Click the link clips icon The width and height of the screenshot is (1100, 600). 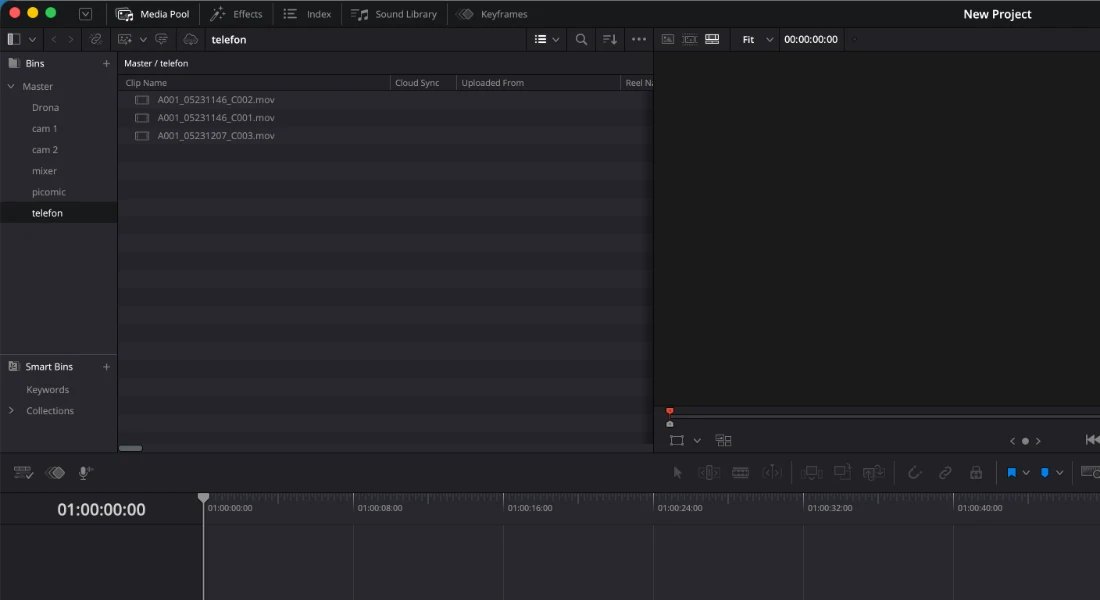click(95, 39)
